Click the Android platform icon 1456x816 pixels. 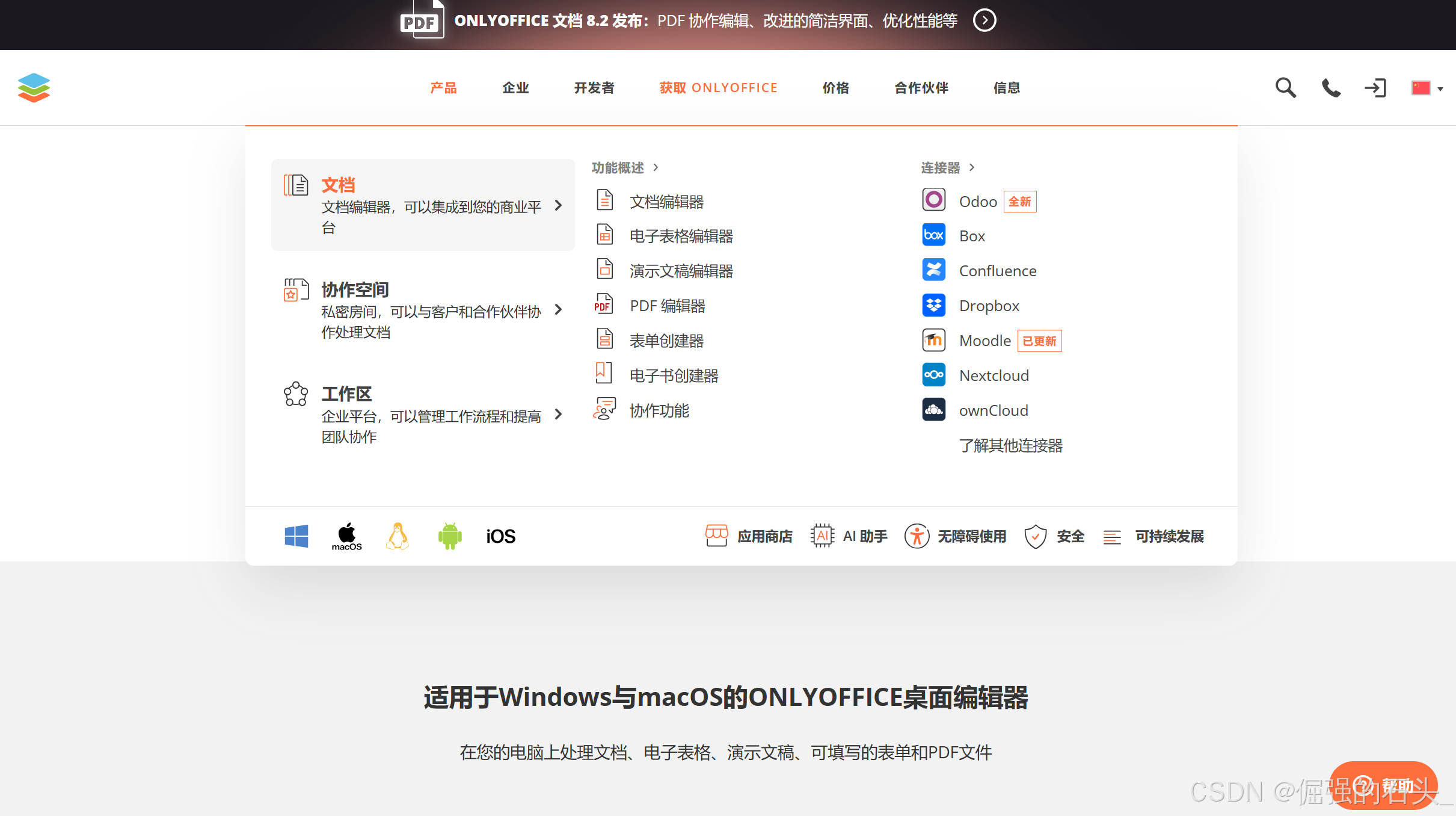pyautogui.click(x=450, y=536)
